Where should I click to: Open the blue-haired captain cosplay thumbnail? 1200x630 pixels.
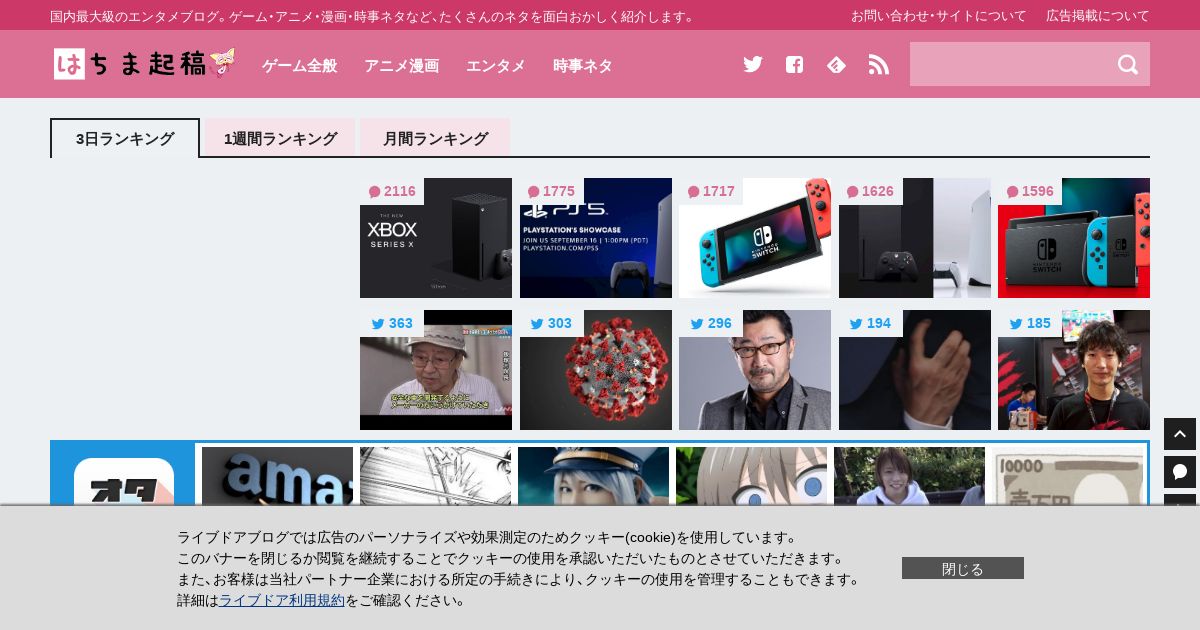(593, 476)
